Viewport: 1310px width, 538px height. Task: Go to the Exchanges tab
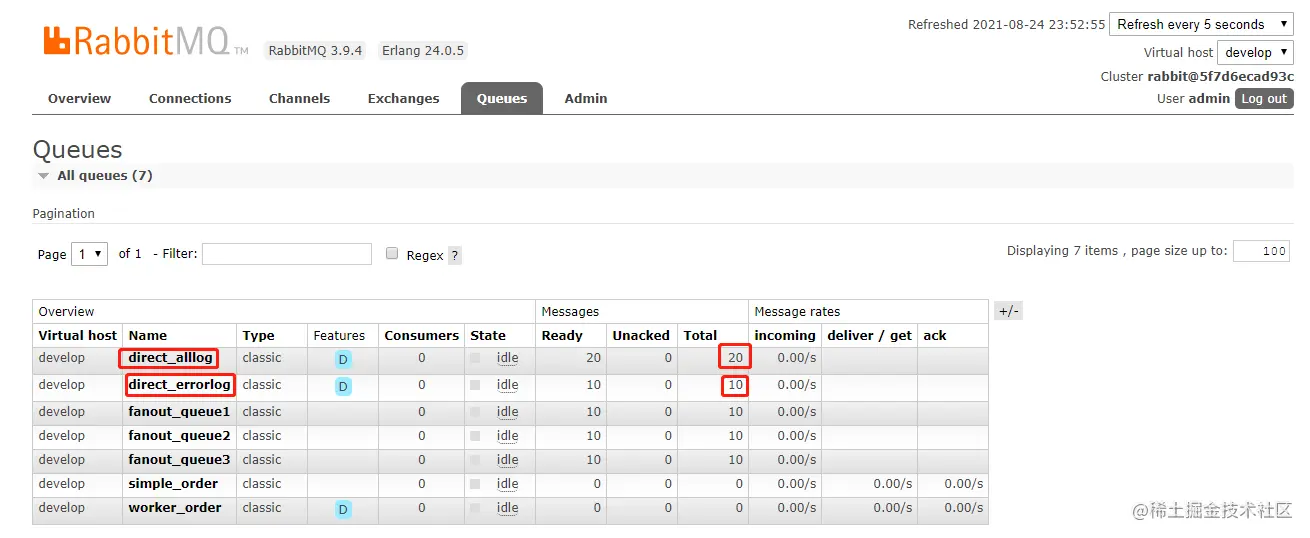403,98
